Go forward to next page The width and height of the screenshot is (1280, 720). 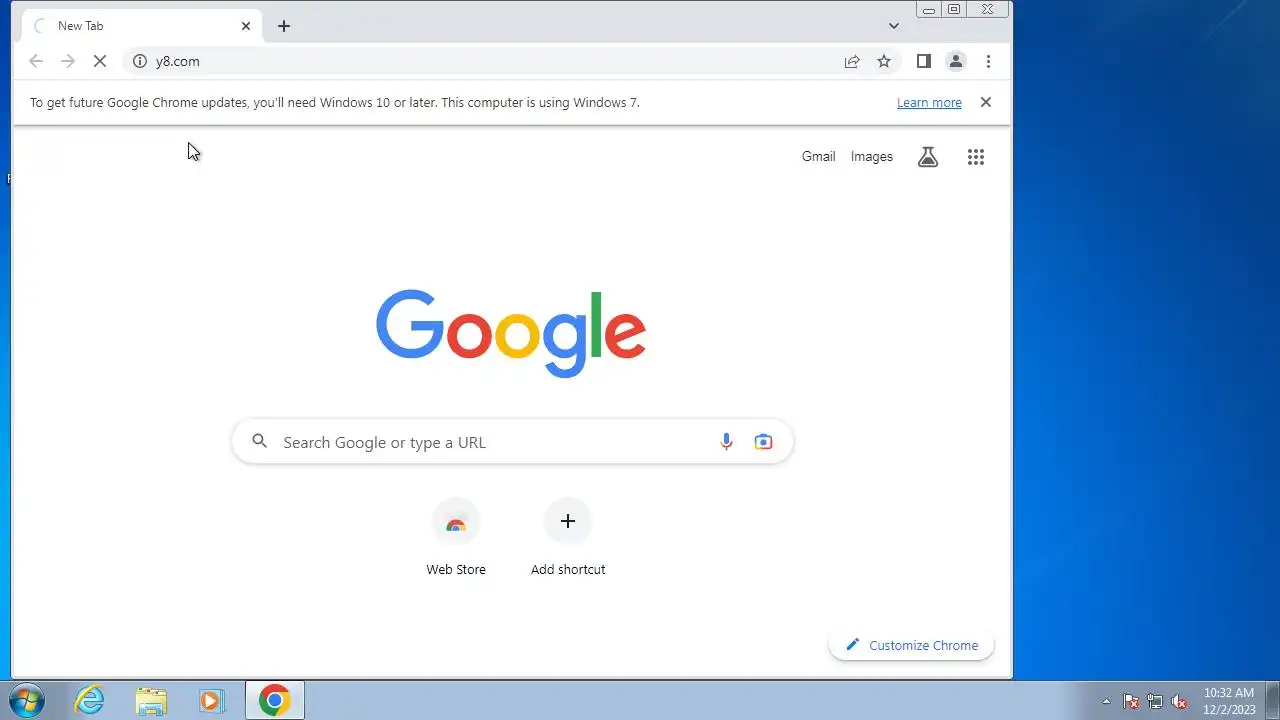(x=68, y=61)
